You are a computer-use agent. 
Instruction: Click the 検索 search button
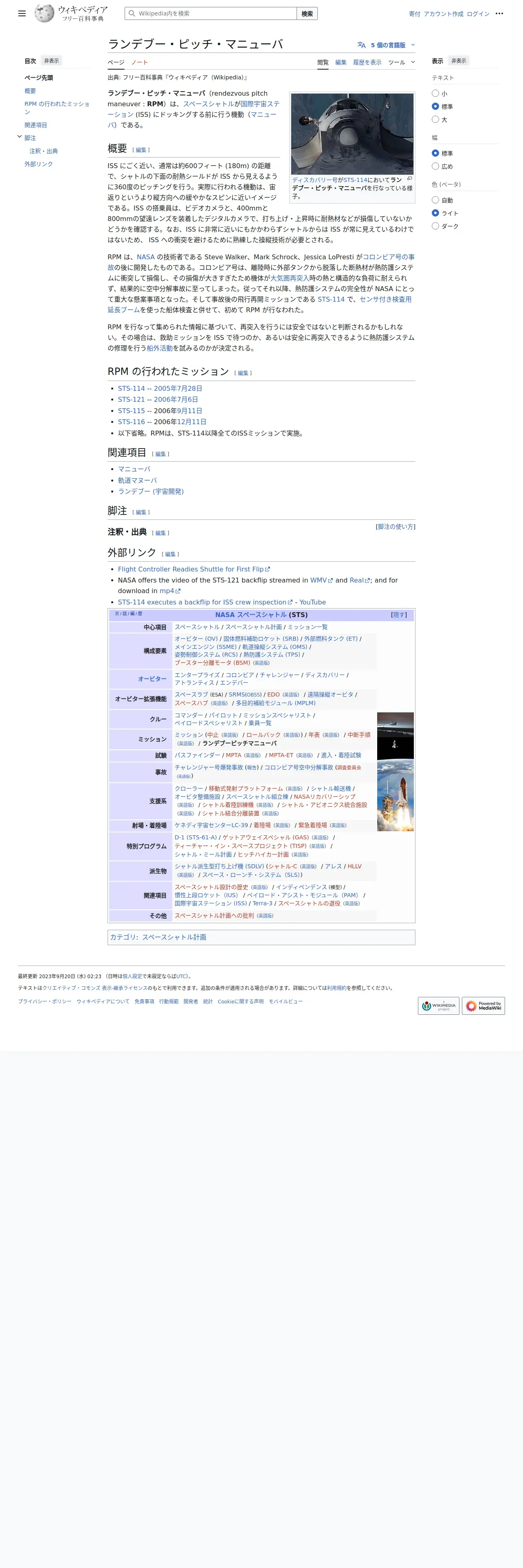308,13
